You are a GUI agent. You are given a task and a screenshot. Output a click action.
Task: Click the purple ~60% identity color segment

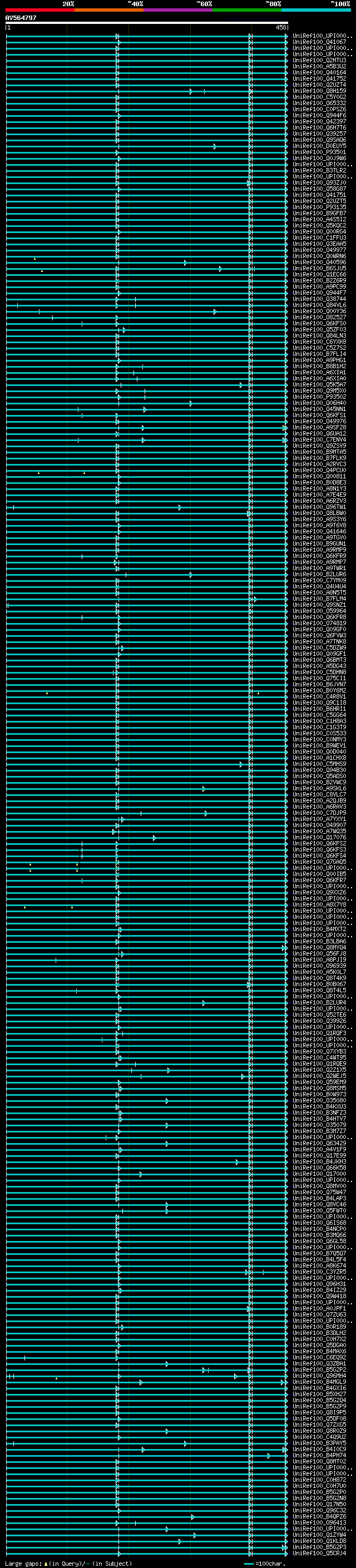point(179,10)
